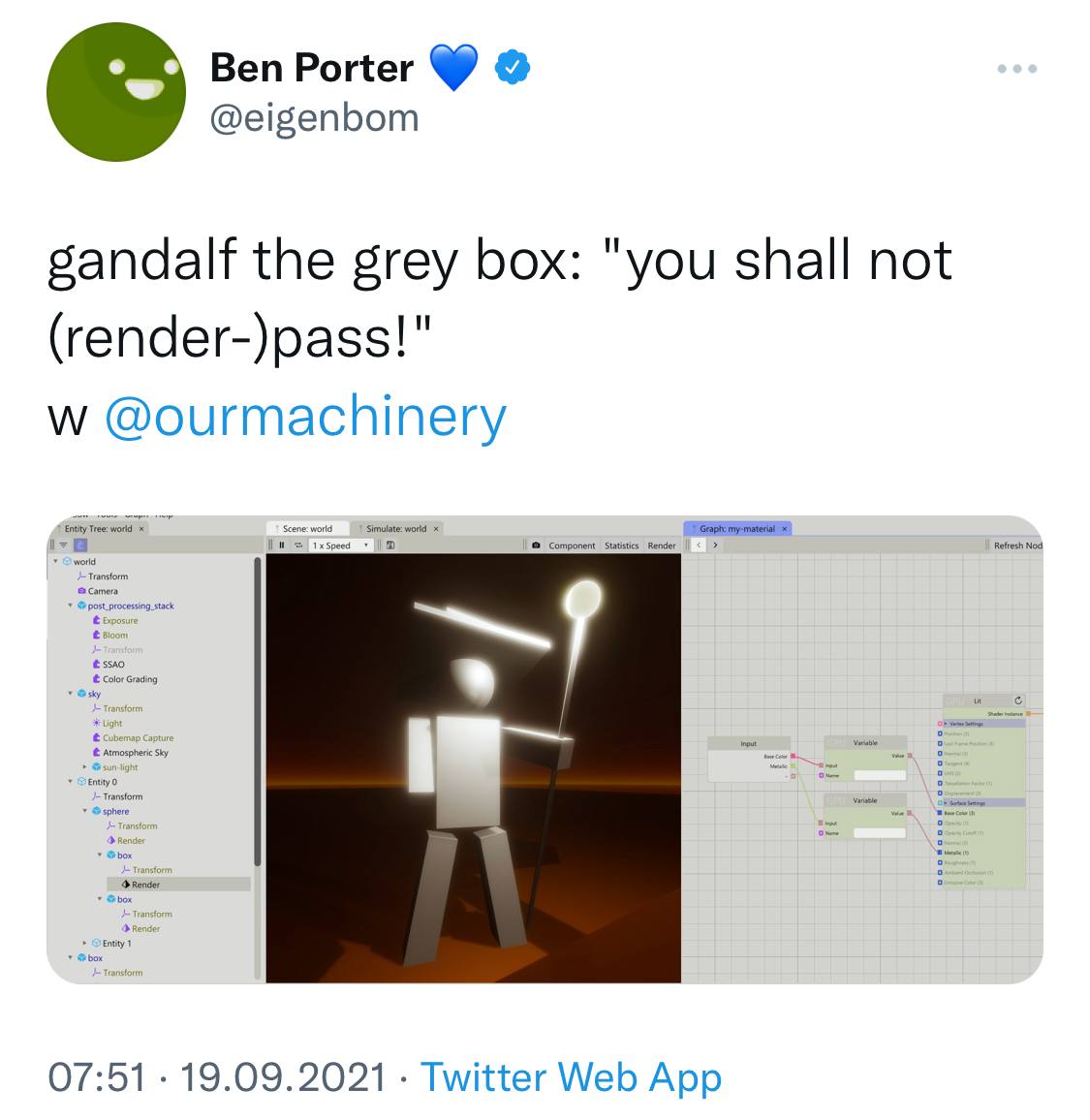Click the Name field of the top Variable node
Screen dimensions: 1090x1120
pyautogui.click(x=880, y=775)
